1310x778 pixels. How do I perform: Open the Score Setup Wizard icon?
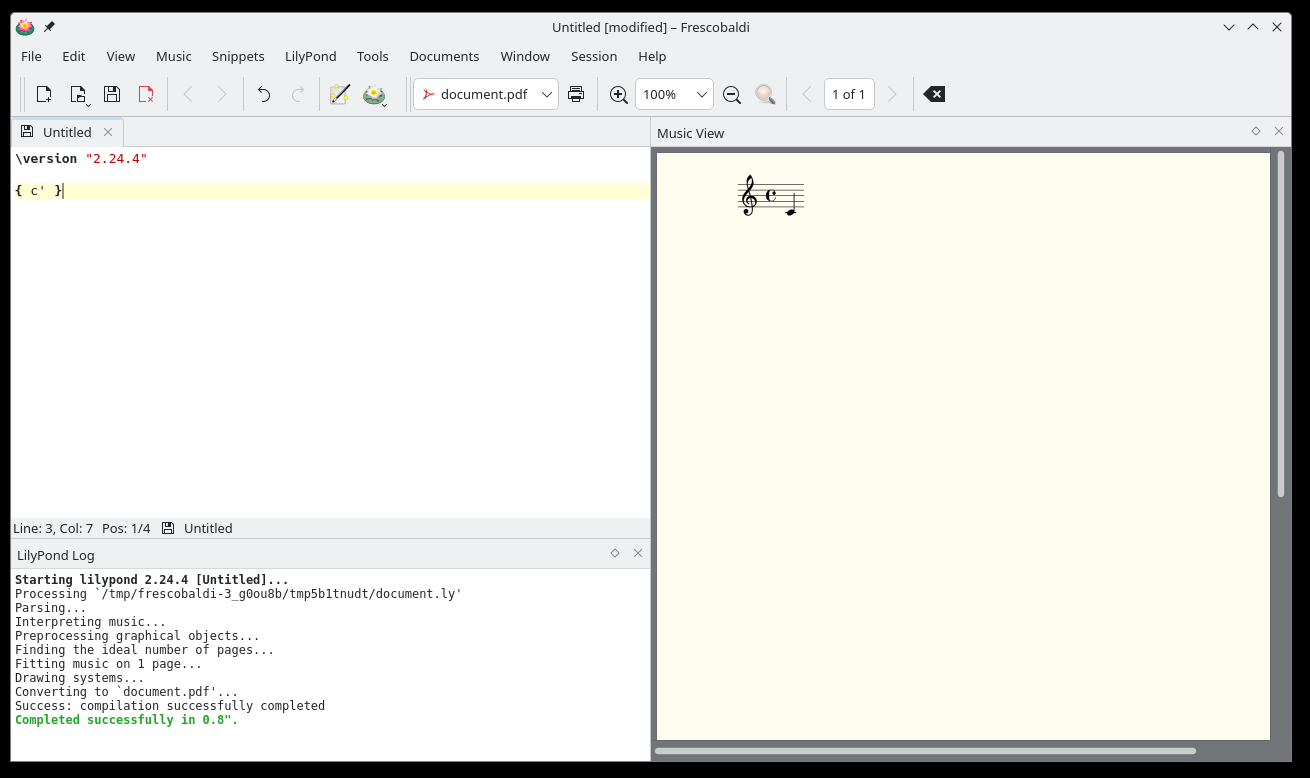tap(339, 94)
